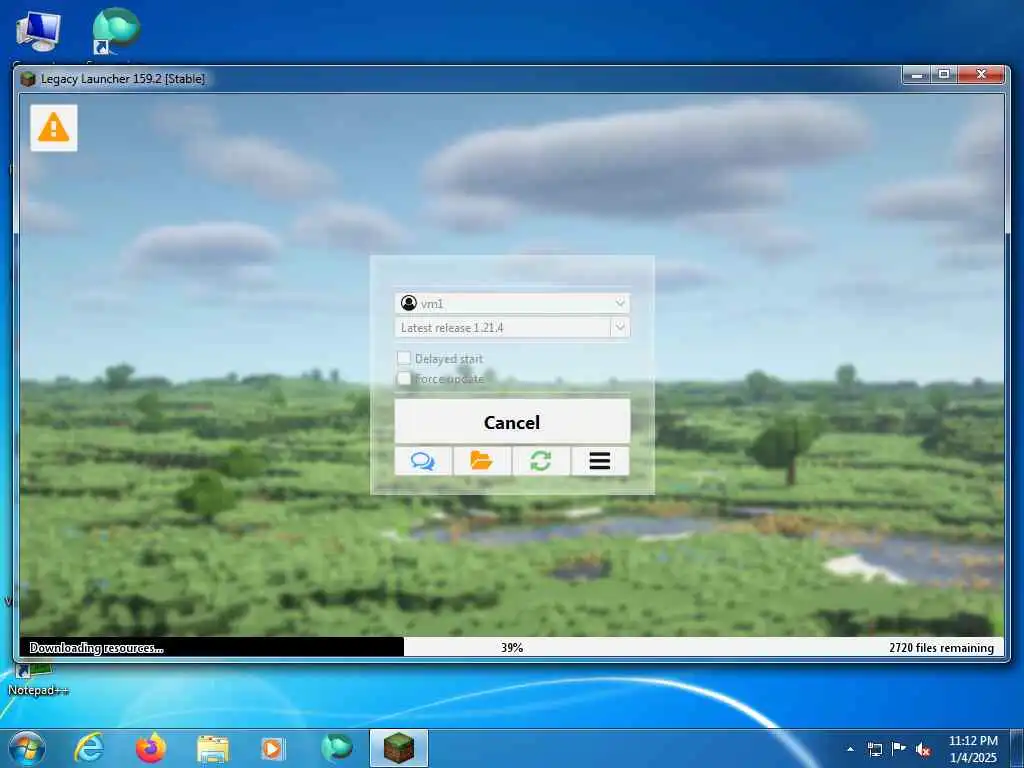This screenshot has width=1024, height=768.
Task: Close the Legacy Launcher window
Action: pyautogui.click(x=981, y=75)
